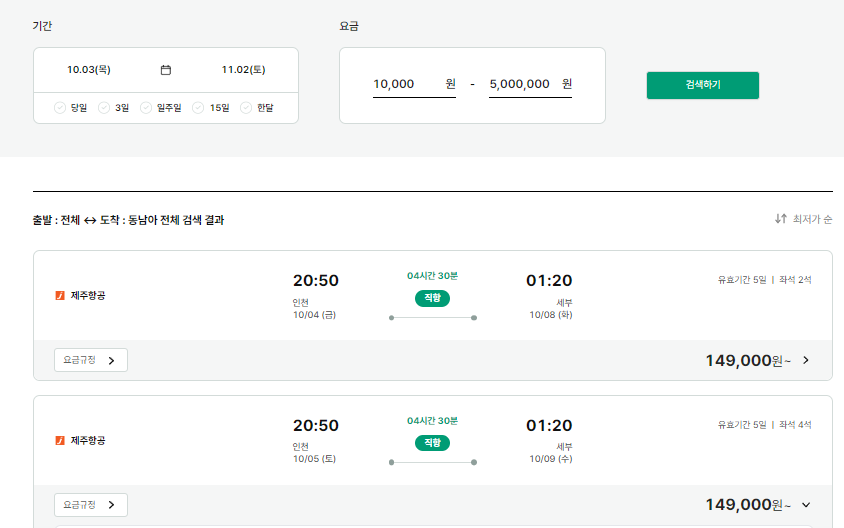
Task: Click the sort arrows icon by 최저가 순
Action: point(780,219)
